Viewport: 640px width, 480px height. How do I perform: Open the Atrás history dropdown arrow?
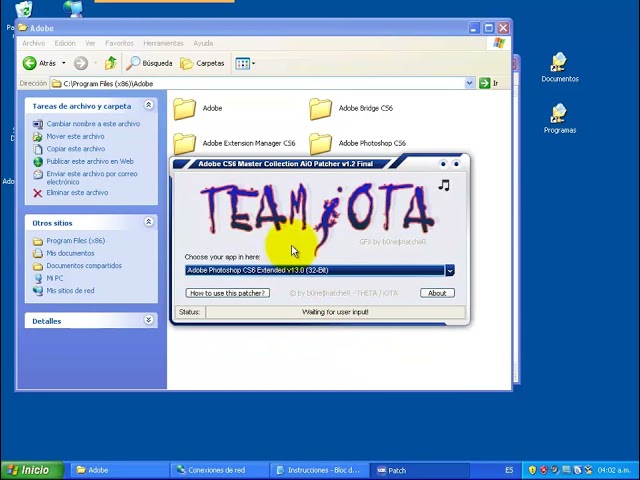[64, 63]
